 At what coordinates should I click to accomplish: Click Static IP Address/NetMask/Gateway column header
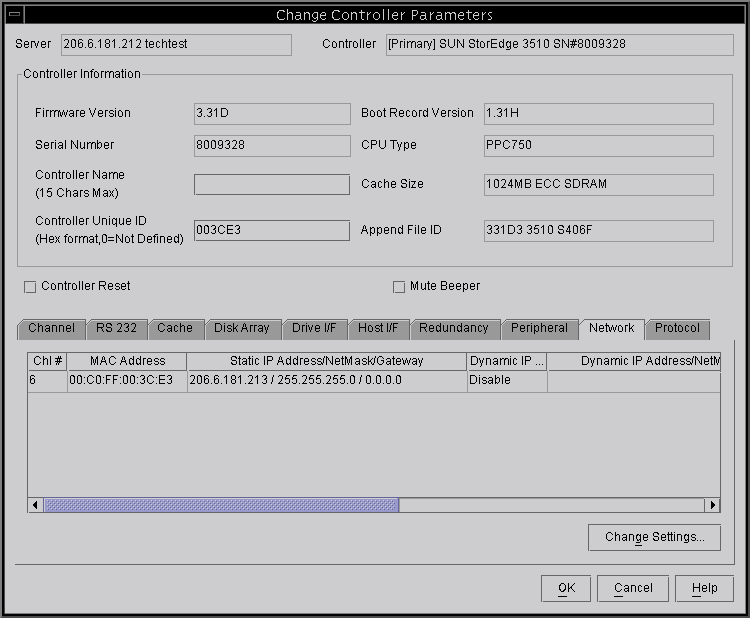pos(327,361)
